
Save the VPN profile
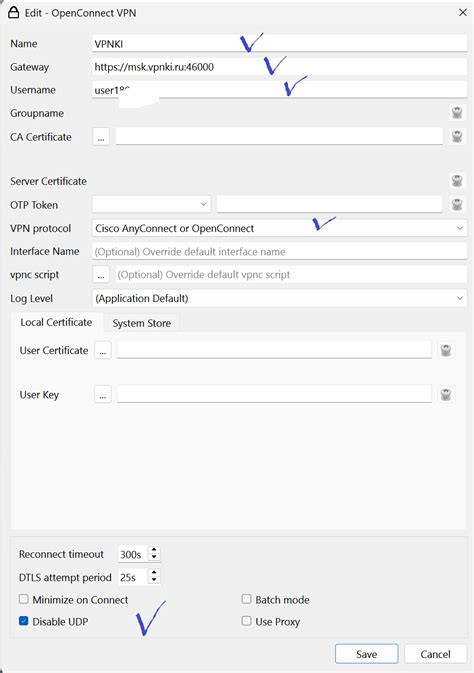point(367,654)
